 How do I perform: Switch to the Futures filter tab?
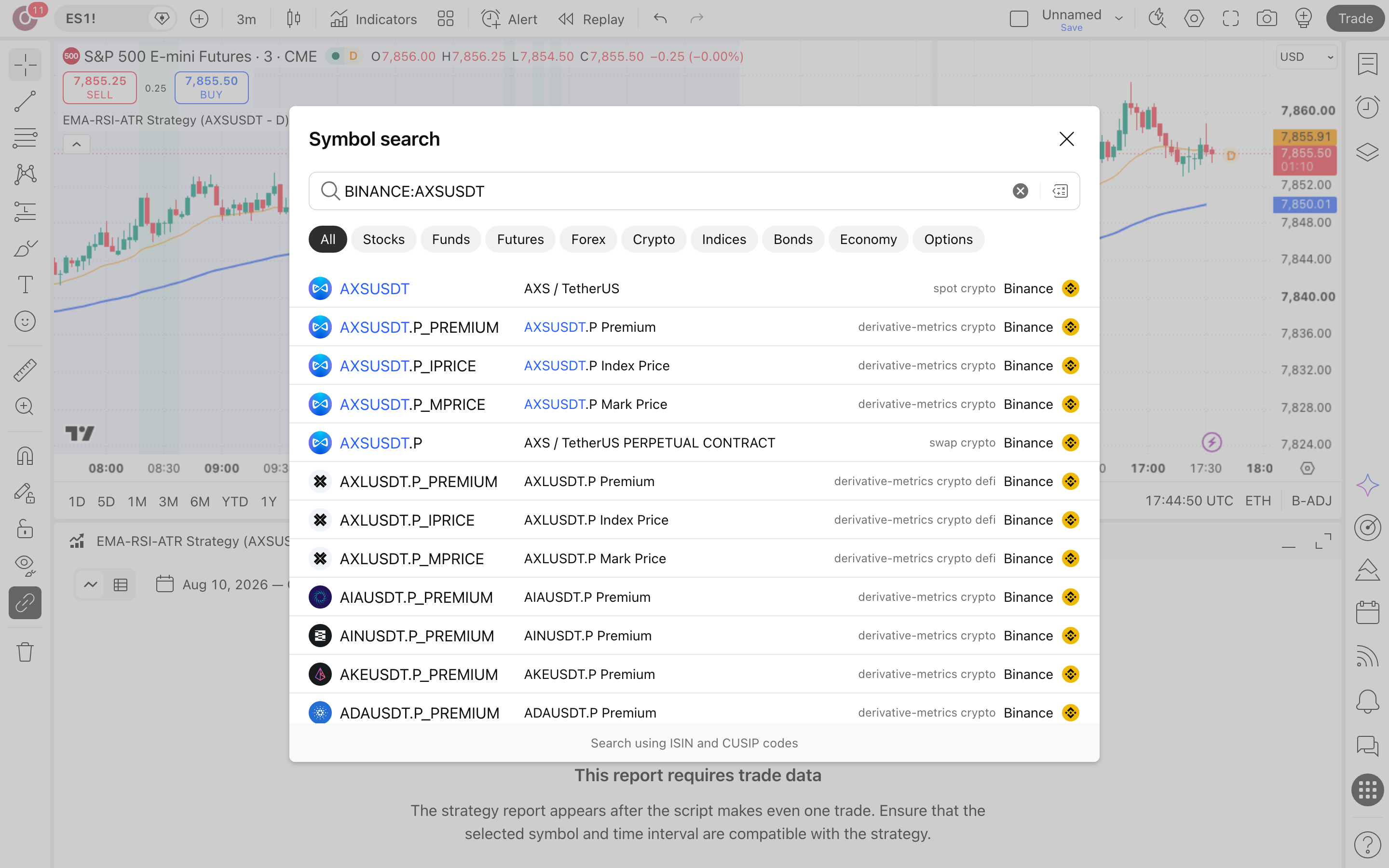[520, 239]
